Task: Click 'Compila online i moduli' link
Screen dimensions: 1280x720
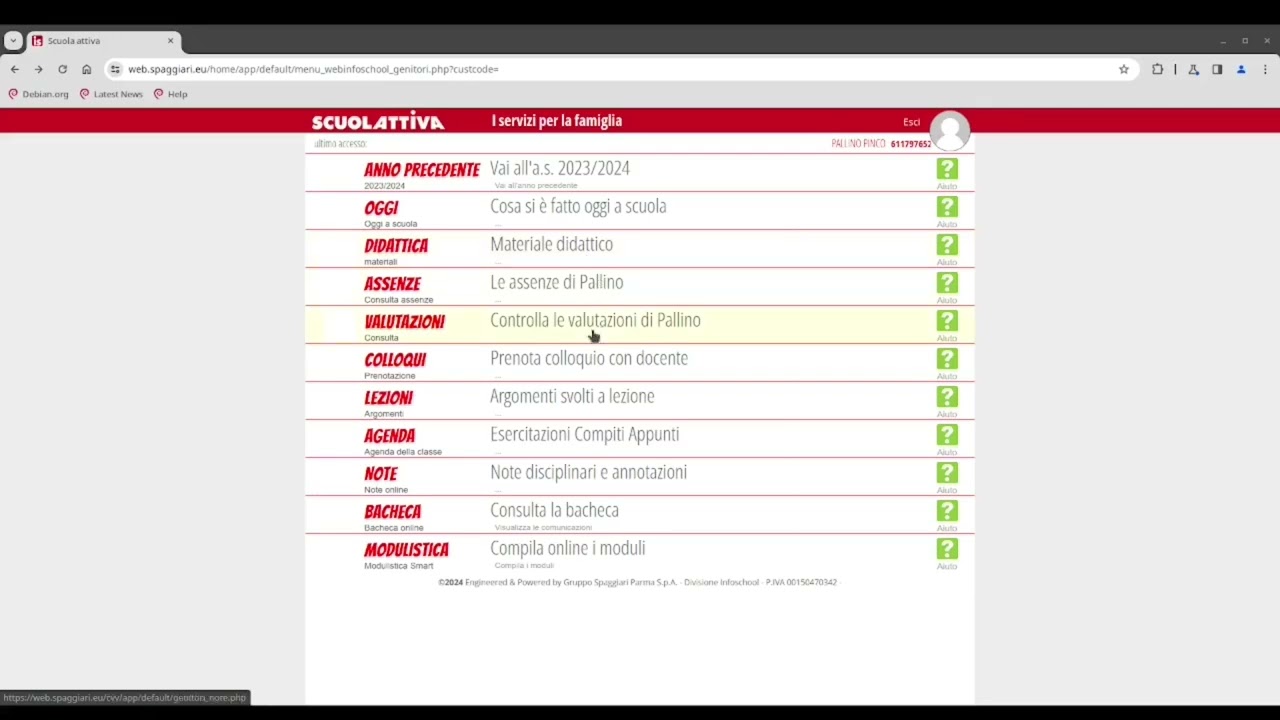Action: click(567, 548)
